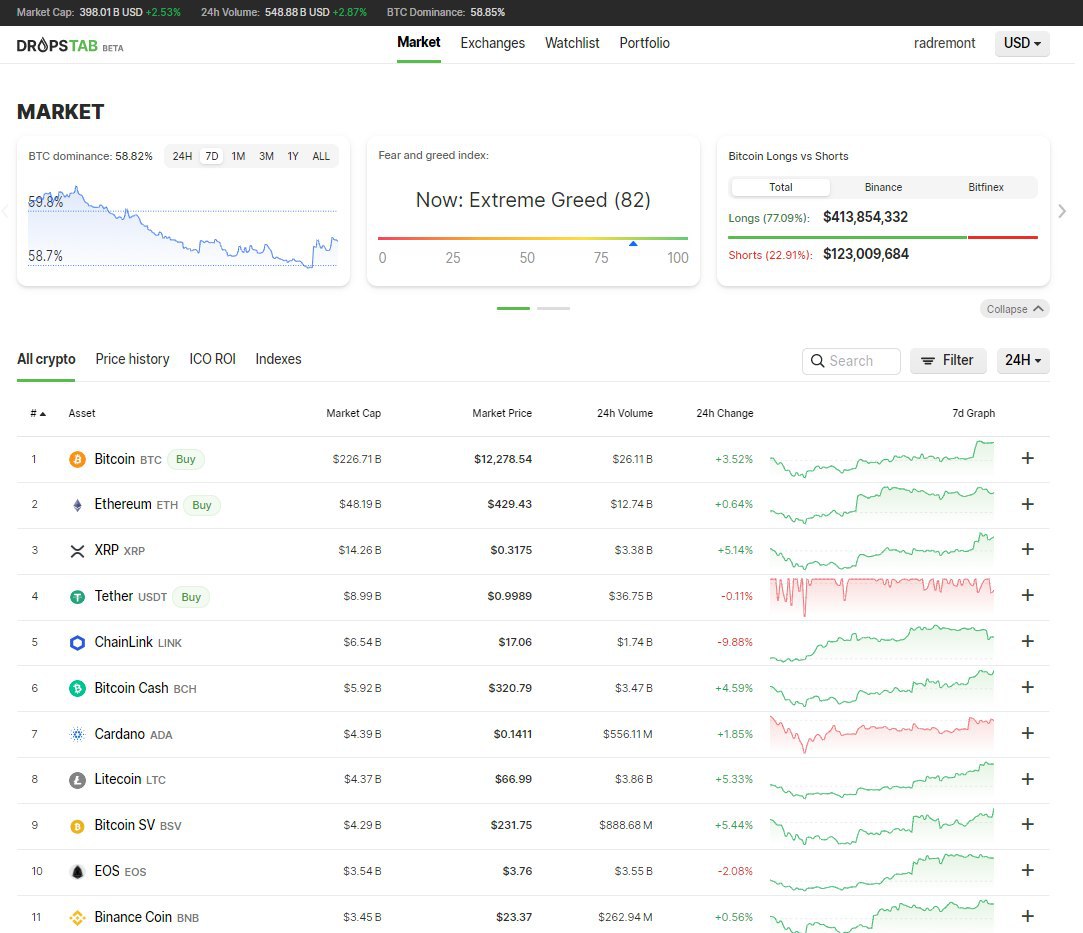Open the Filter options

948,360
